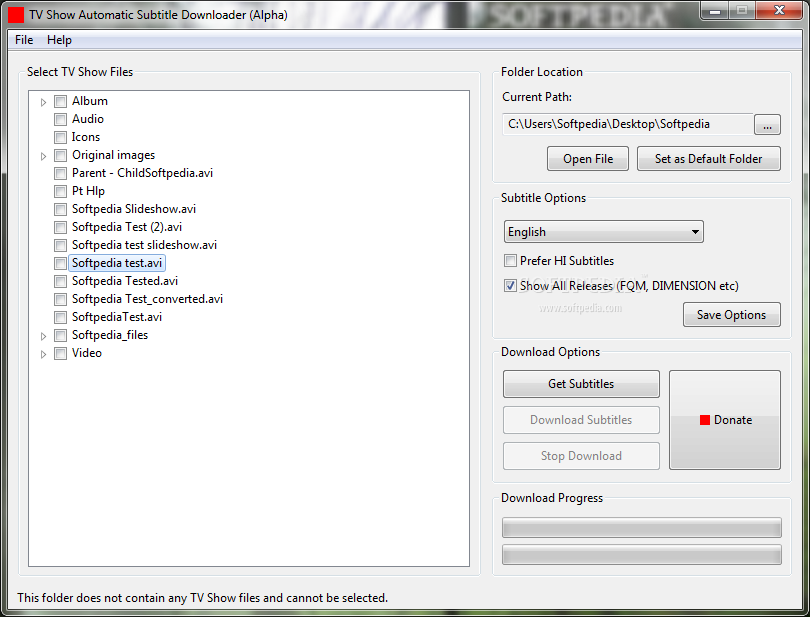This screenshot has width=810, height=617.
Task: Open the File menu
Action: click(24, 40)
